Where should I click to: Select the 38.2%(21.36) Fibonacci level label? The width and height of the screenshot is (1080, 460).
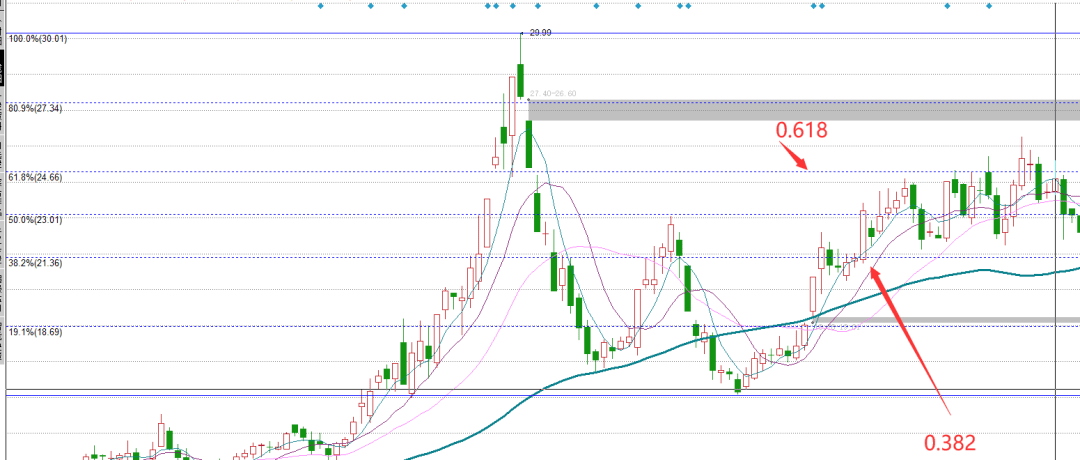click(35, 263)
